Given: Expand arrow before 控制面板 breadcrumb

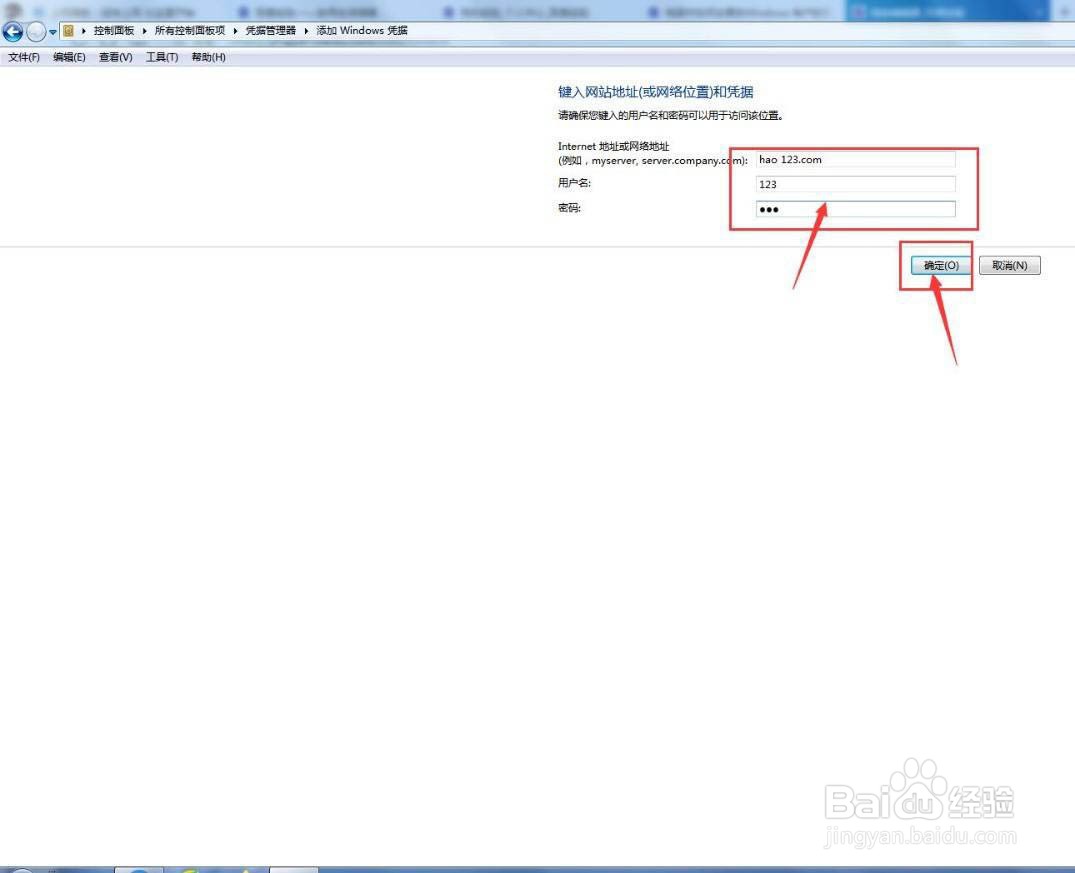Looking at the screenshot, I should [84, 31].
